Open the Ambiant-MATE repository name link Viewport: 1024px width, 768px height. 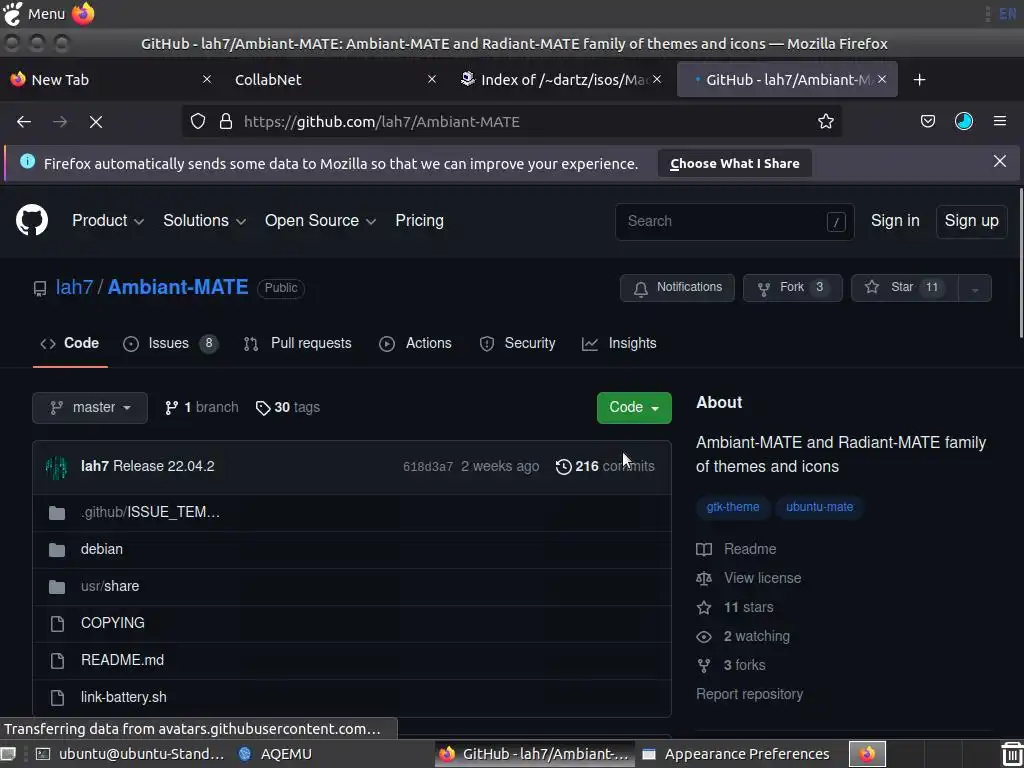click(178, 287)
